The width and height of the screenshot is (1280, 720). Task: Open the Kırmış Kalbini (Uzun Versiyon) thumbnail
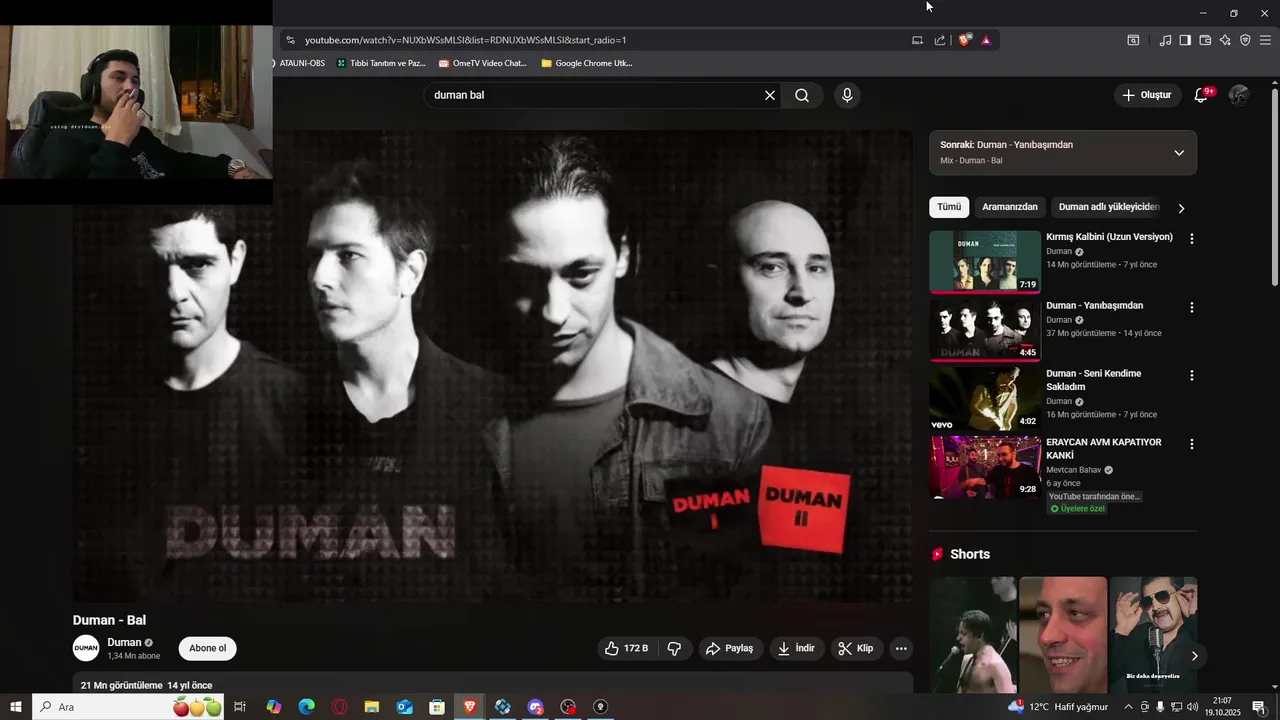point(985,262)
